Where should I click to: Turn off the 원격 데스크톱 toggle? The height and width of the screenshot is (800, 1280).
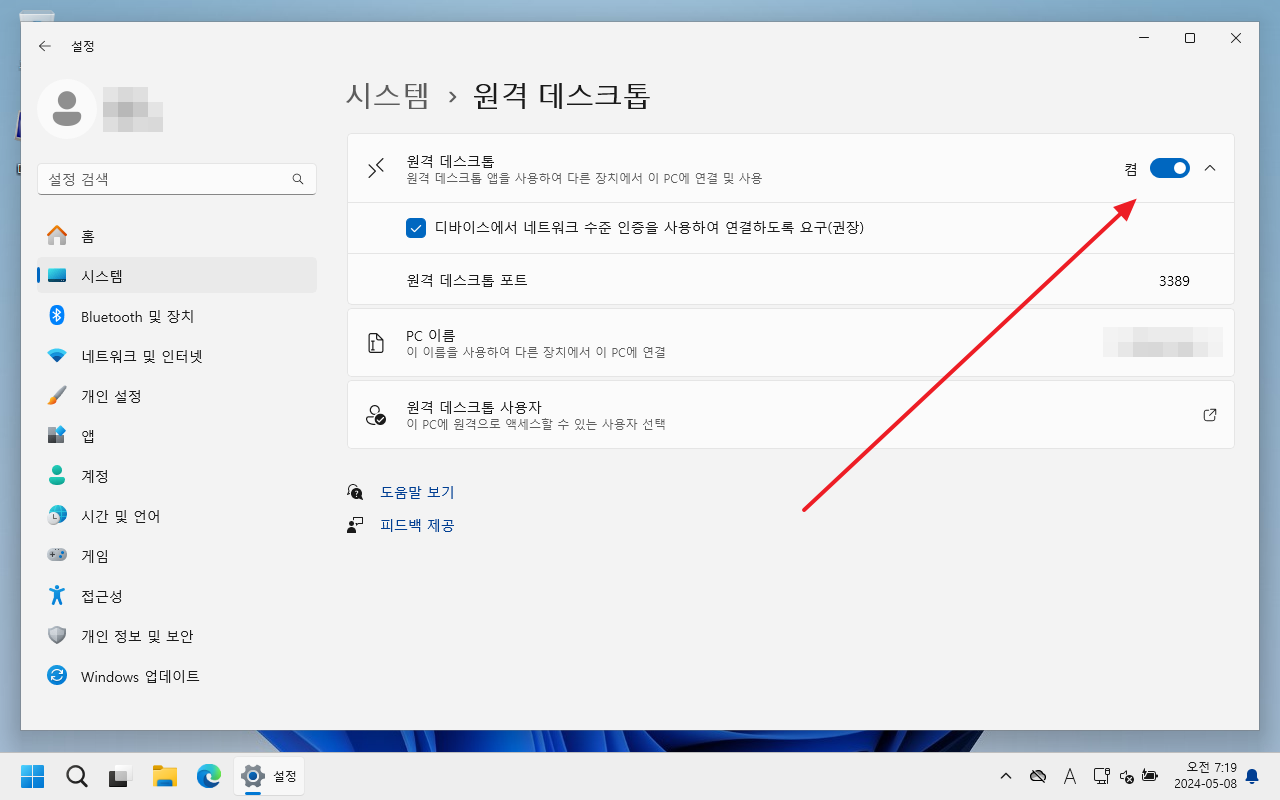point(1169,168)
